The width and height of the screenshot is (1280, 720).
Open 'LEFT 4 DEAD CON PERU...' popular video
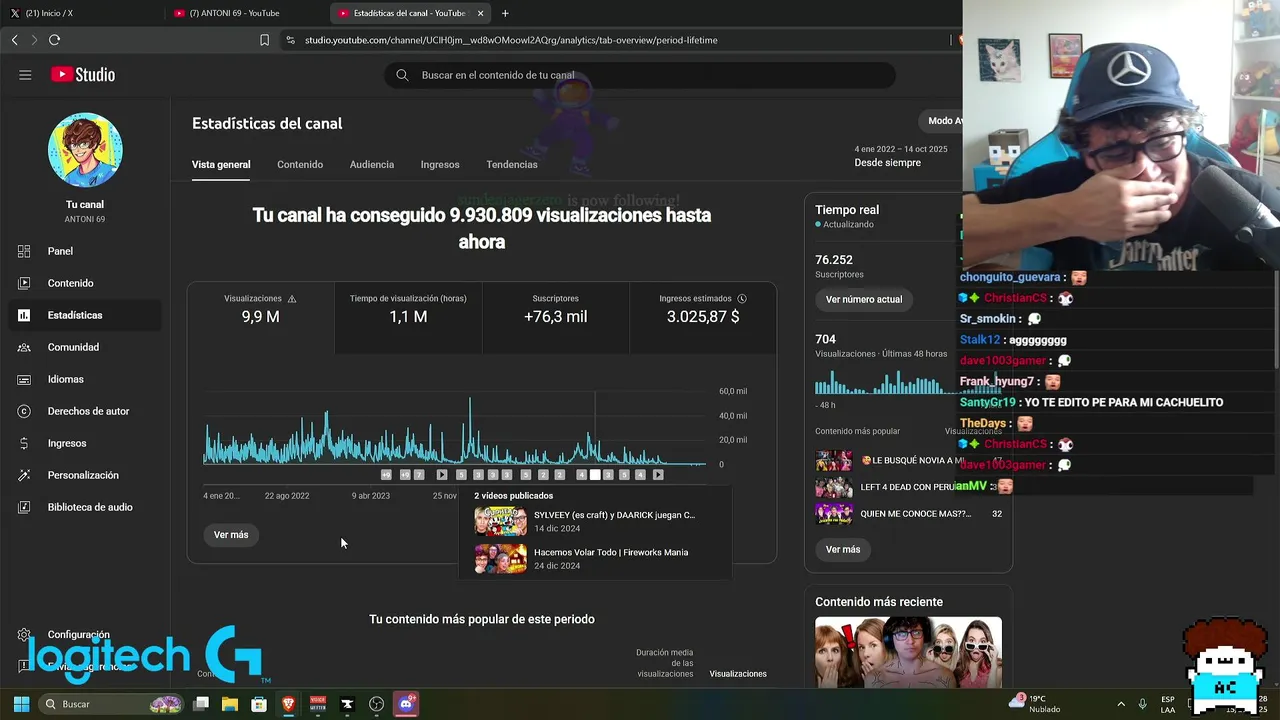click(x=909, y=487)
